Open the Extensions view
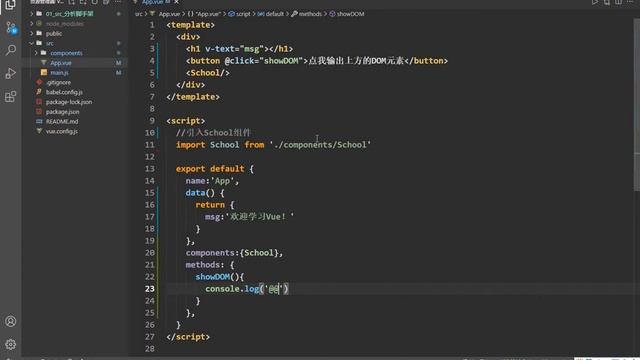 (x=11, y=97)
